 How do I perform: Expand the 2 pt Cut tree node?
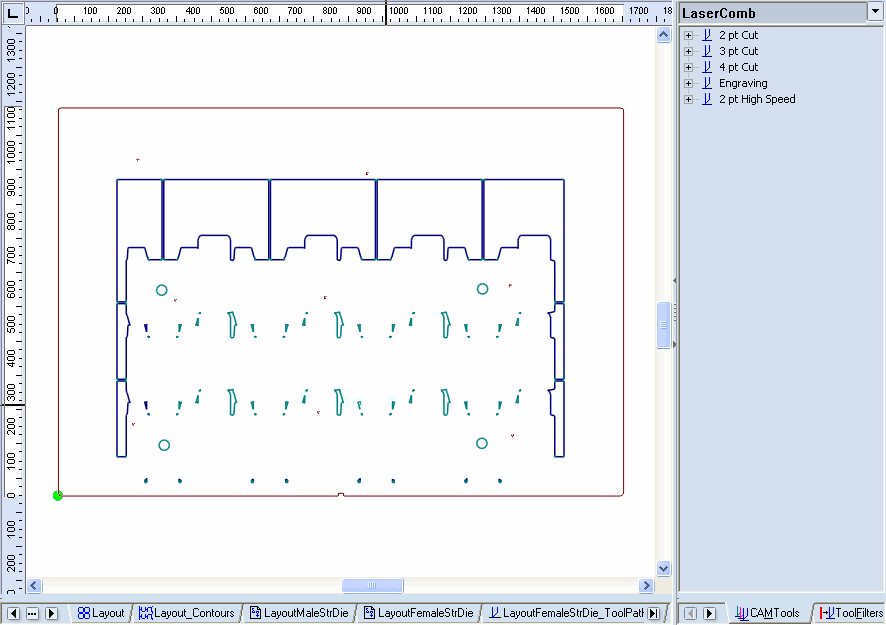(688, 35)
